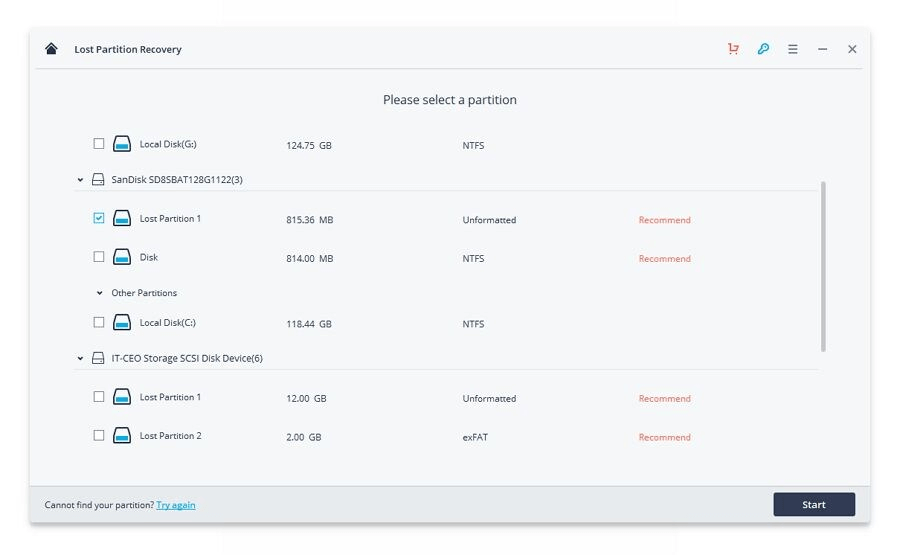Viewport: 900px width, 555px height.
Task: Collapse the Other Partitions section
Action: pyautogui.click(x=99, y=293)
